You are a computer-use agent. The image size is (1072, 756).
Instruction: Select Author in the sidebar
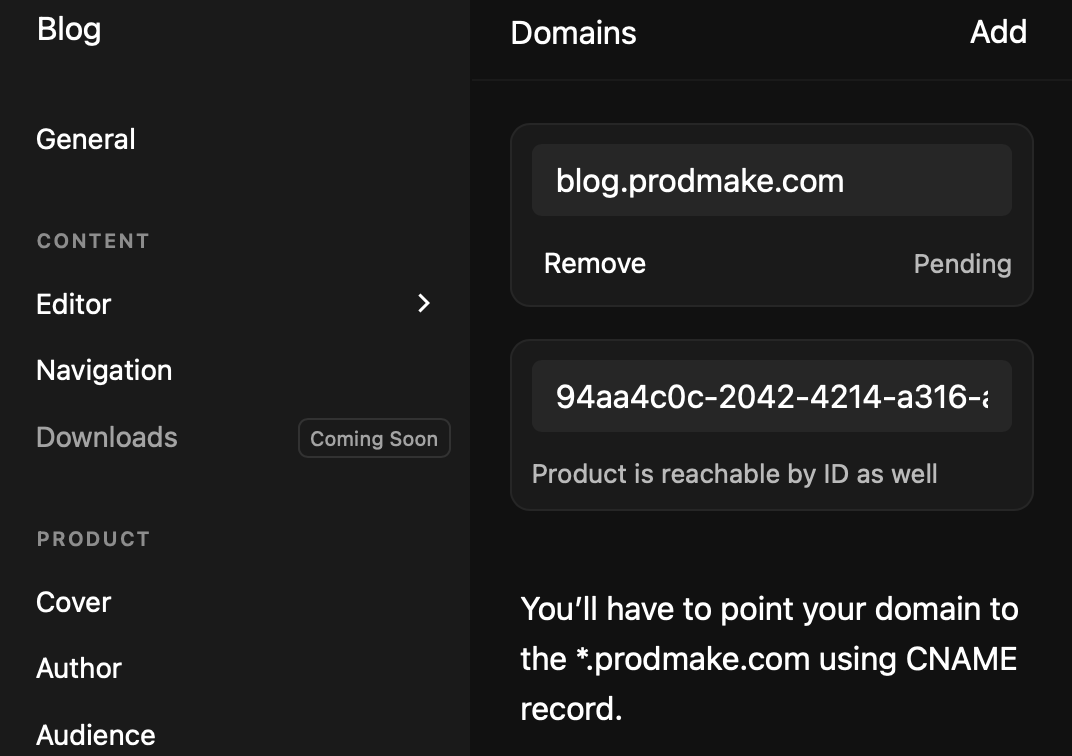[79, 668]
